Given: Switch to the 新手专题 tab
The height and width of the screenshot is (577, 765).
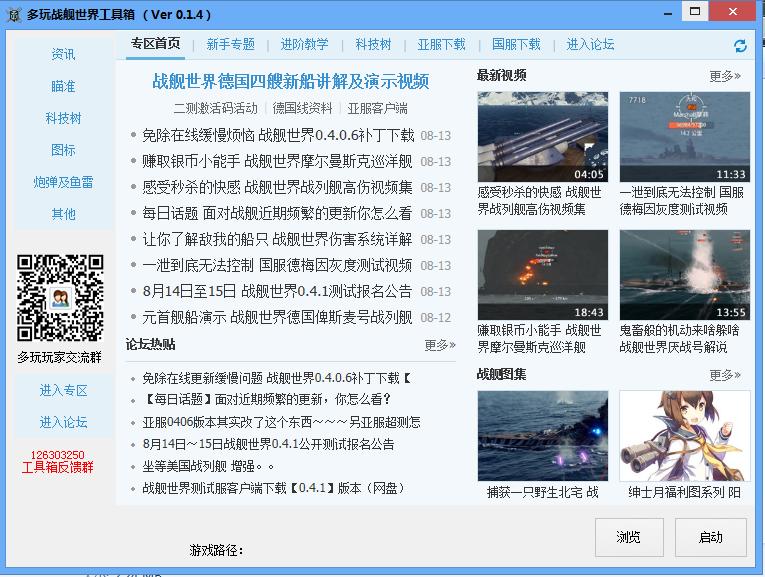Looking at the screenshot, I should (x=231, y=44).
